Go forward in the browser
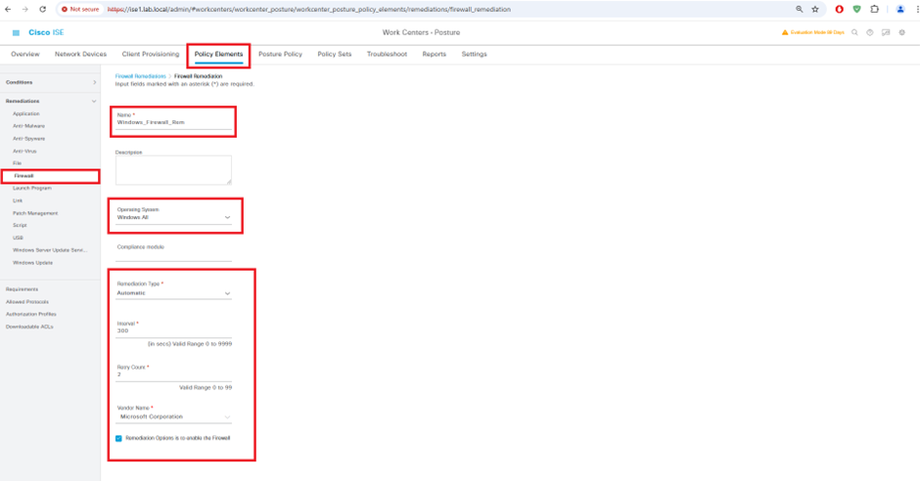920x481 pixels. coord(25,9)
